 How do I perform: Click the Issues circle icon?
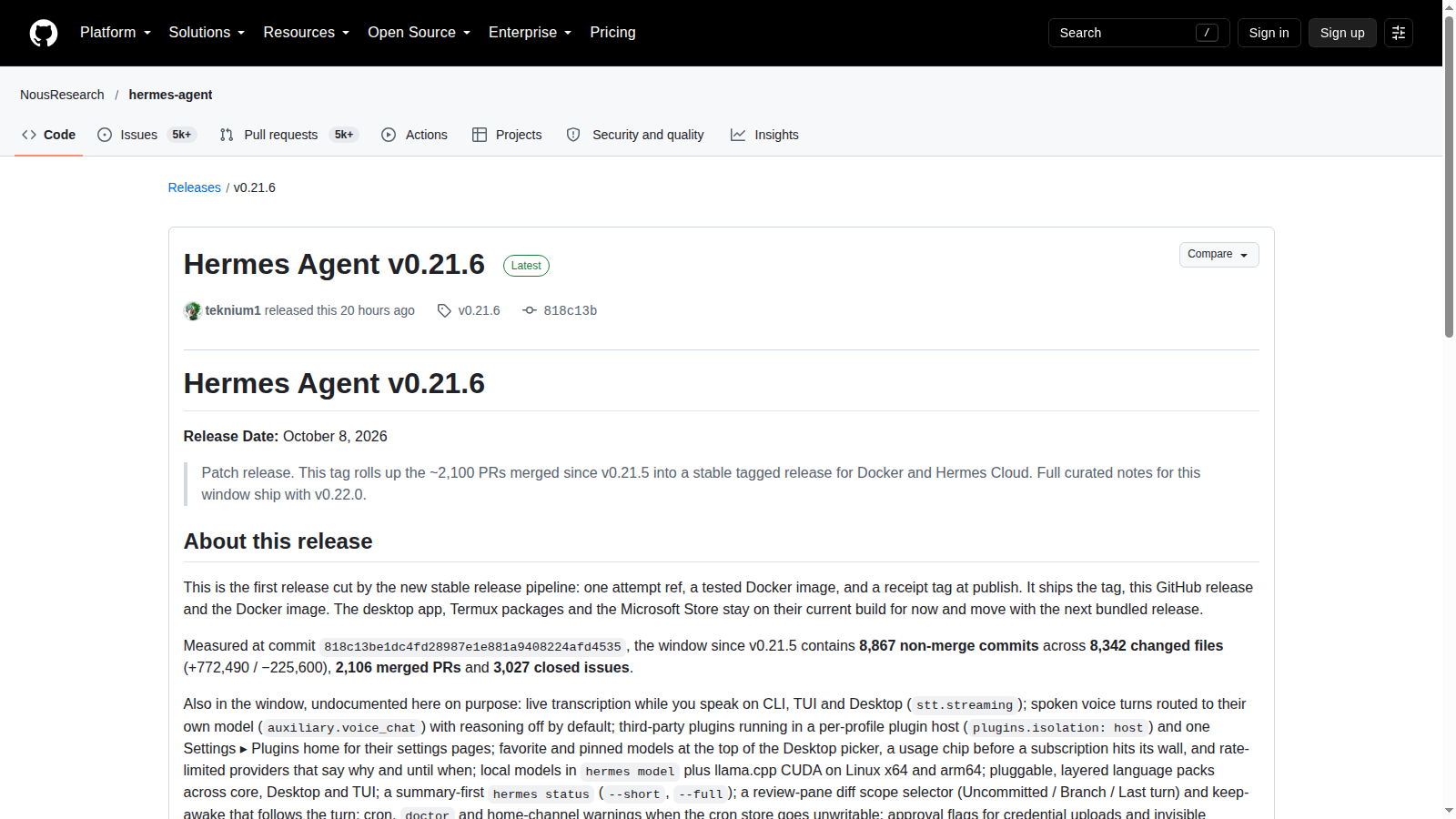pyautogui.click(x=105, y=135)
